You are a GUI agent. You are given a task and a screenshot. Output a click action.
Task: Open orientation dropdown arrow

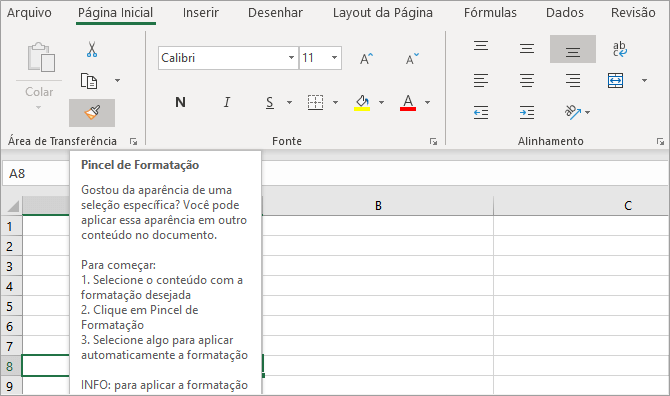coord(588,112)
